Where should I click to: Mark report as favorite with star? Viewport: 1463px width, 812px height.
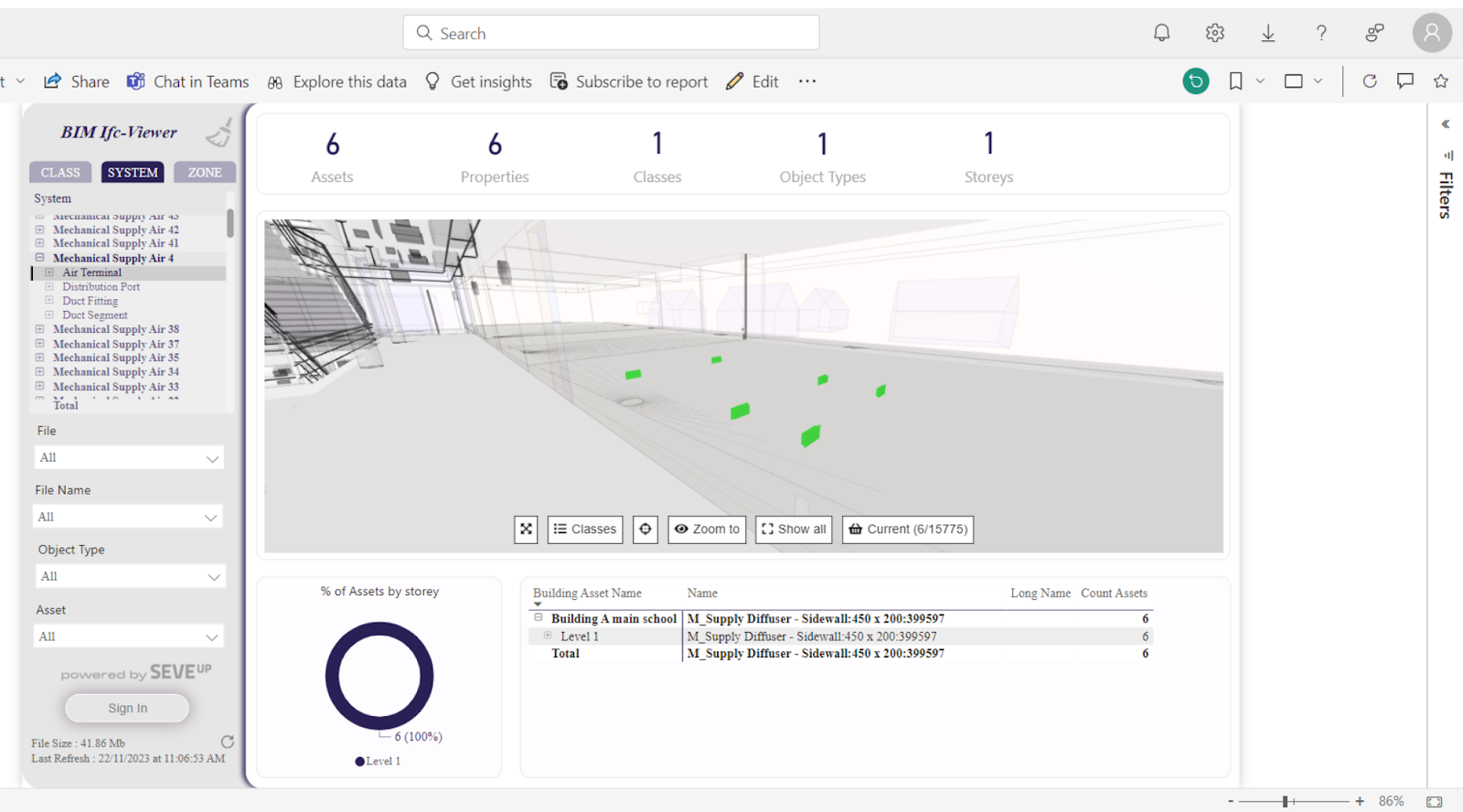coord(1441,81)
